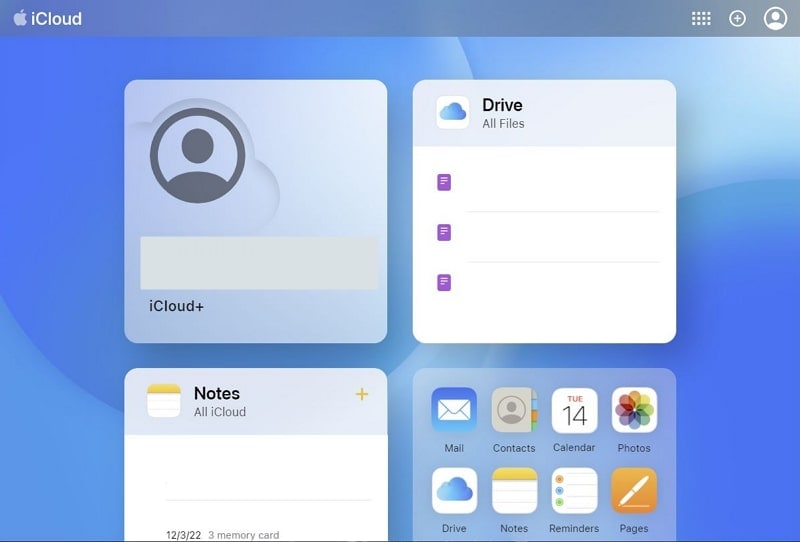Open the account profile icon in header
The image size is (800, 542).
[775, 18]
